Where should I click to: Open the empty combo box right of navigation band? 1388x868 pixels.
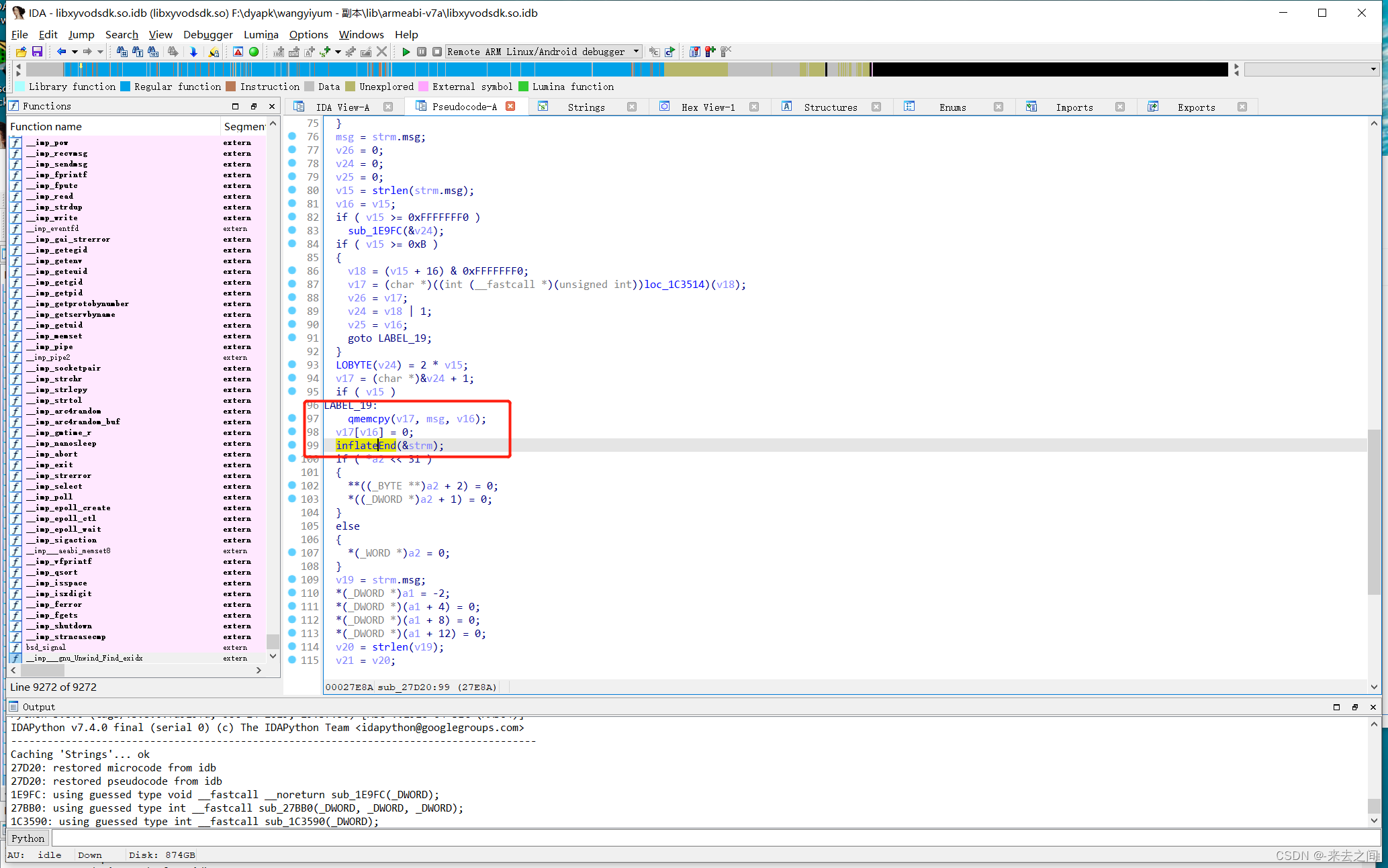click(x=1311, y=69)
